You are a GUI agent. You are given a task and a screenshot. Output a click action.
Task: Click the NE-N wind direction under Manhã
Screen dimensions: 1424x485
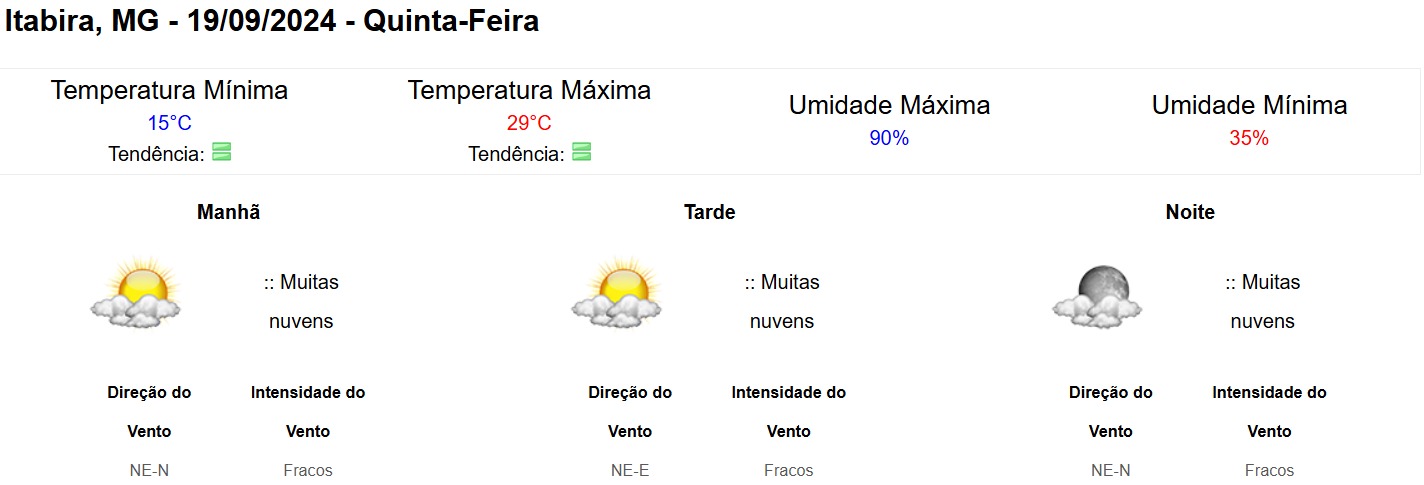(x=149, y=470)
